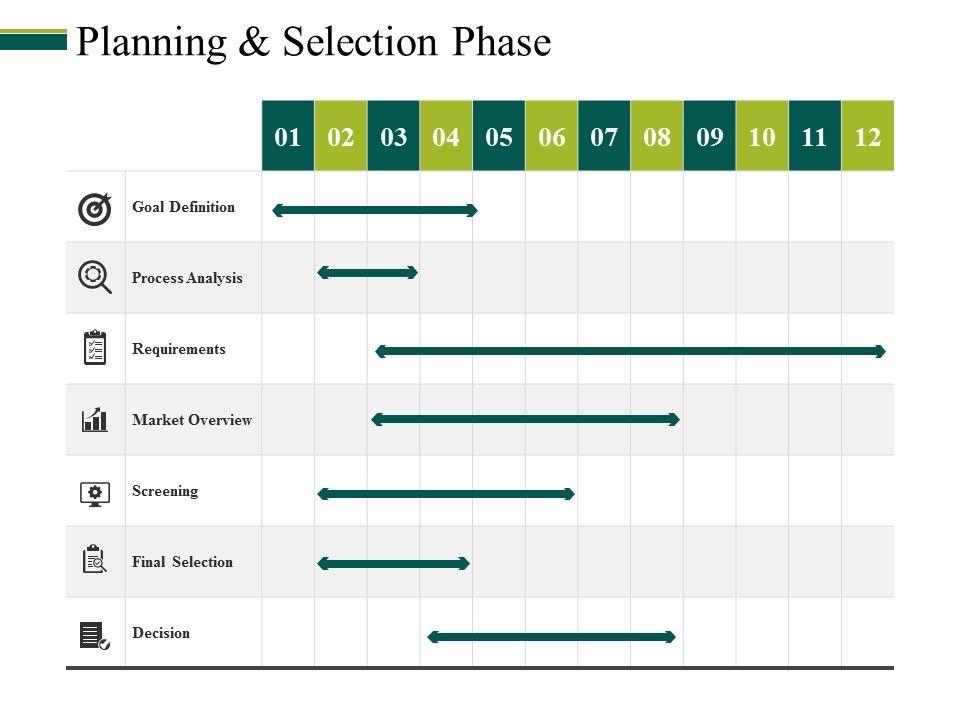Select the month 12 header cell
Screen dimensions: 960x720
point(868,136)
